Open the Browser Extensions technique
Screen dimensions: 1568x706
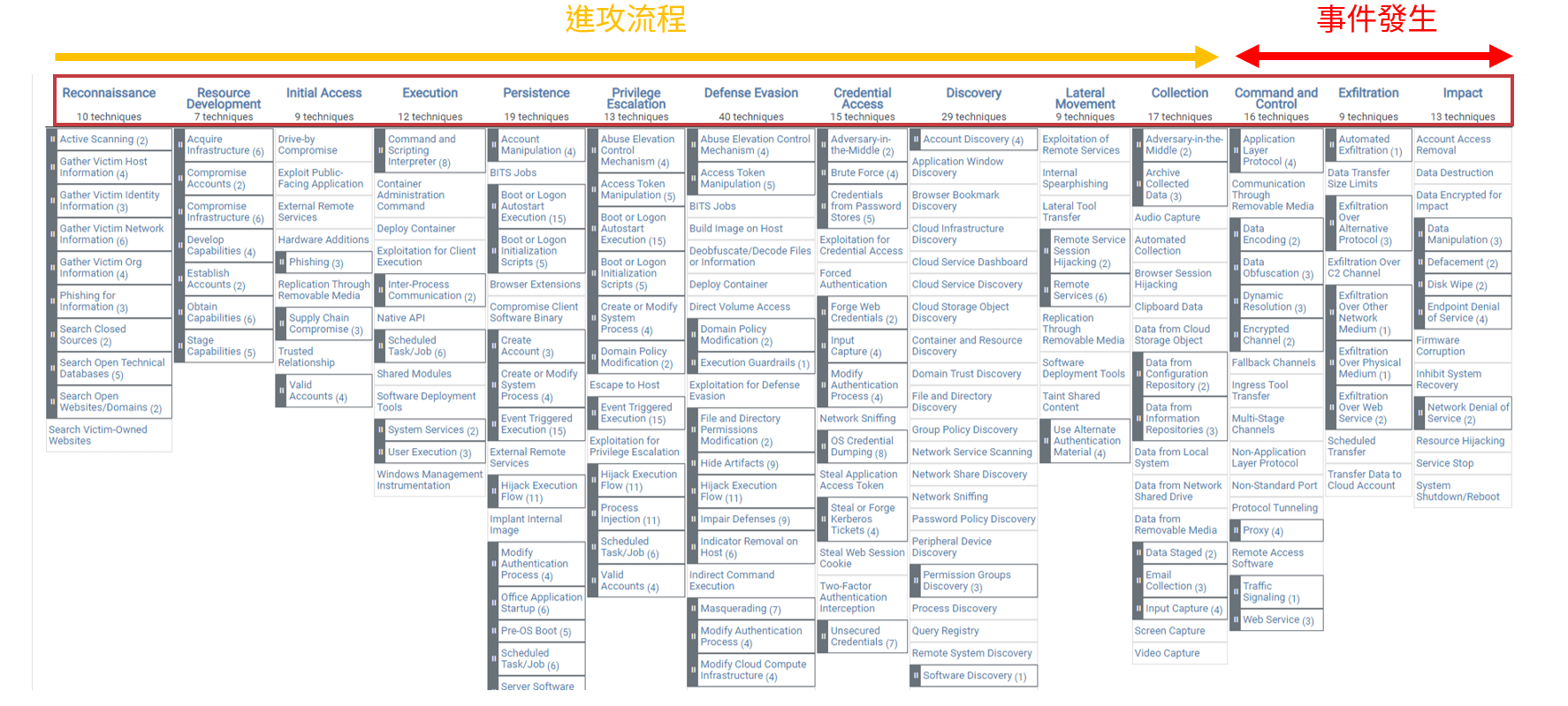pyautogui.click(x=536, y=285)
